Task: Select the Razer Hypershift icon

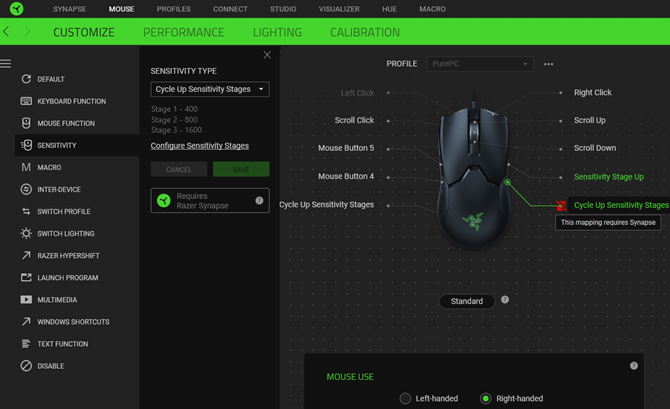Action: 26,256
